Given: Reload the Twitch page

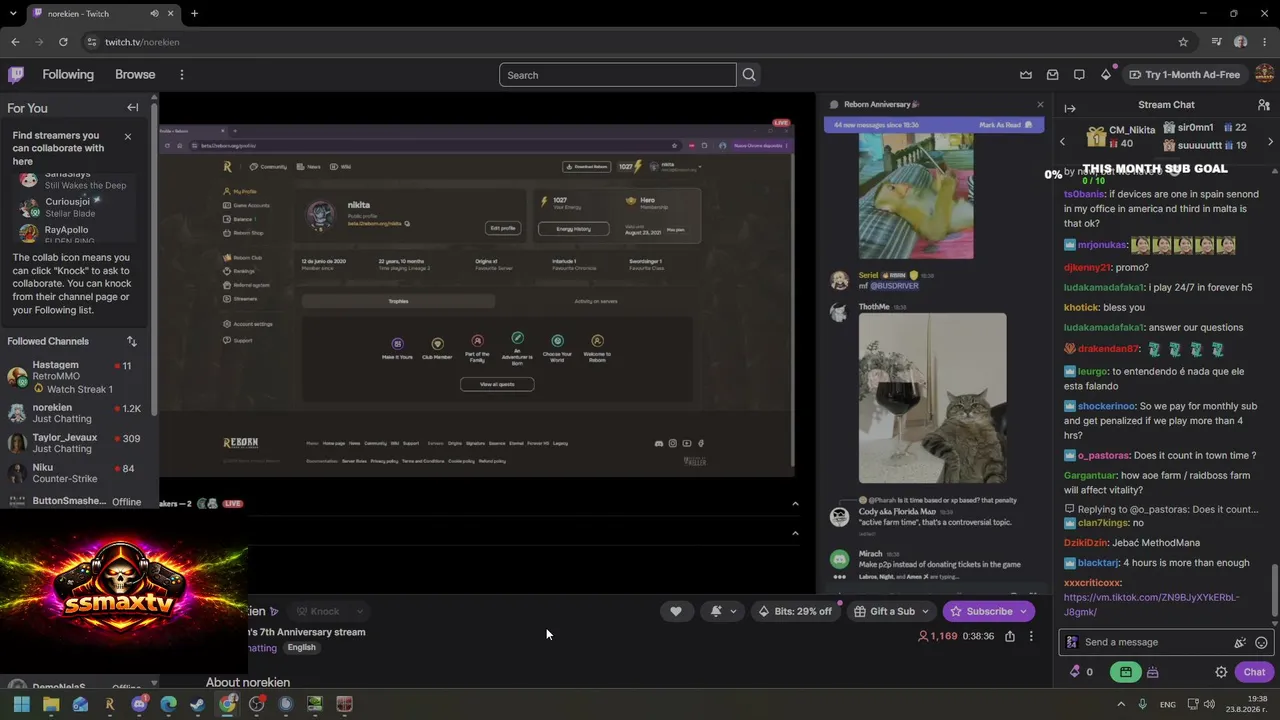Looking at the screenshot, I should click(63, 42).
